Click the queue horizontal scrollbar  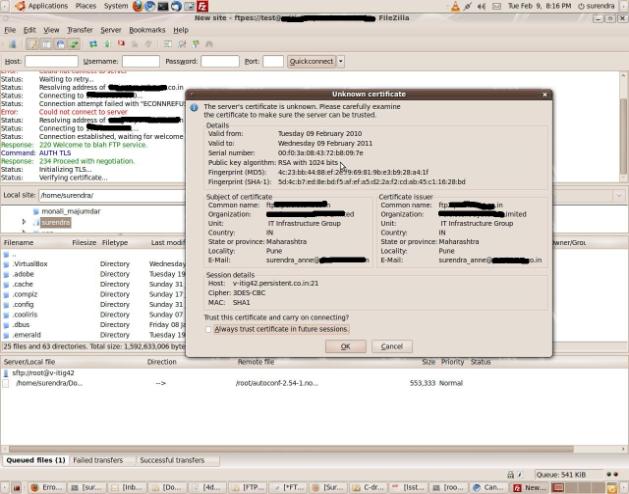pos(291,449)
